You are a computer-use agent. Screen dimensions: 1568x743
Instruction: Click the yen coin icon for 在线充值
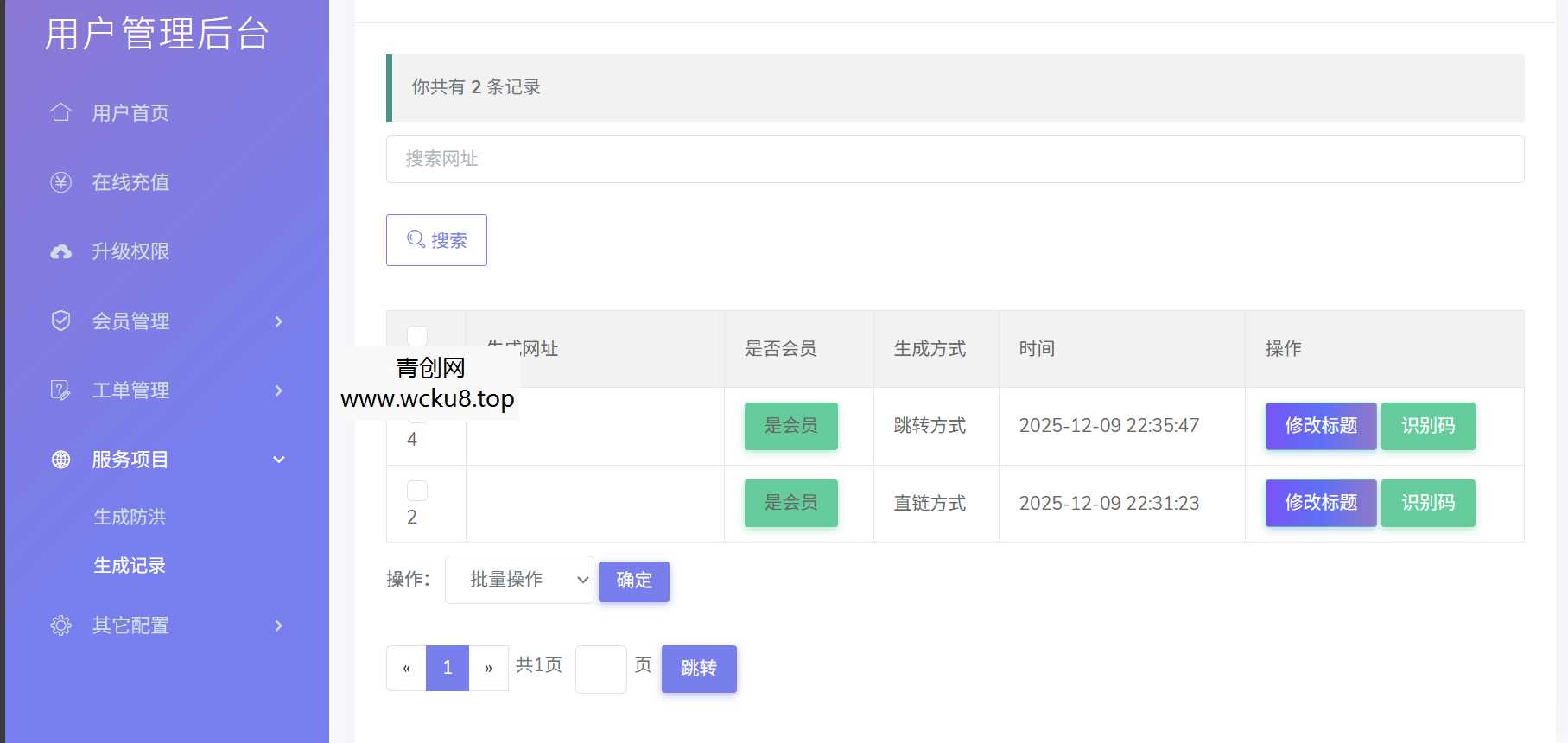click(60, 181)
